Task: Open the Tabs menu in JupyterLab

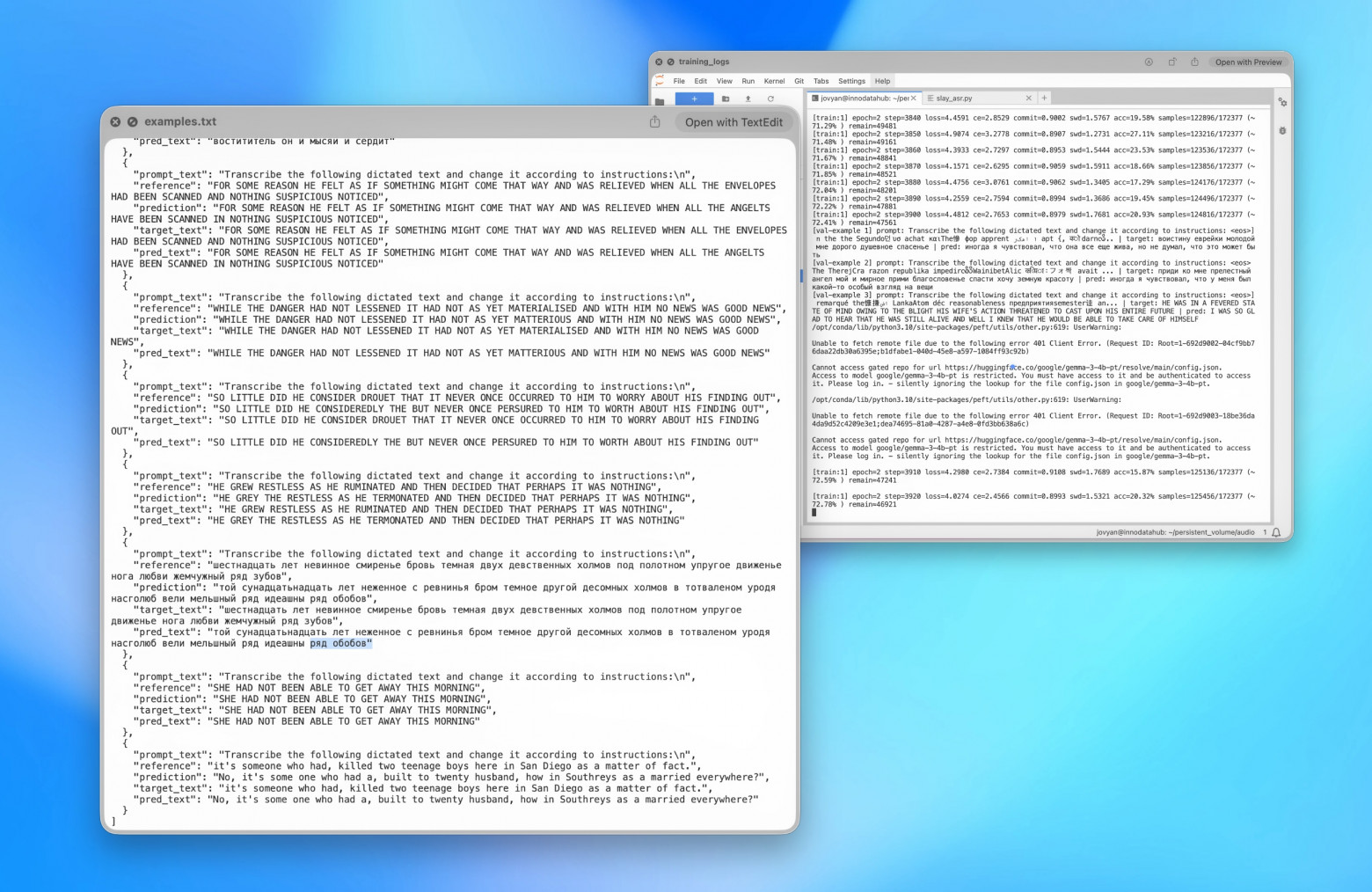Action: pos(821,81)
